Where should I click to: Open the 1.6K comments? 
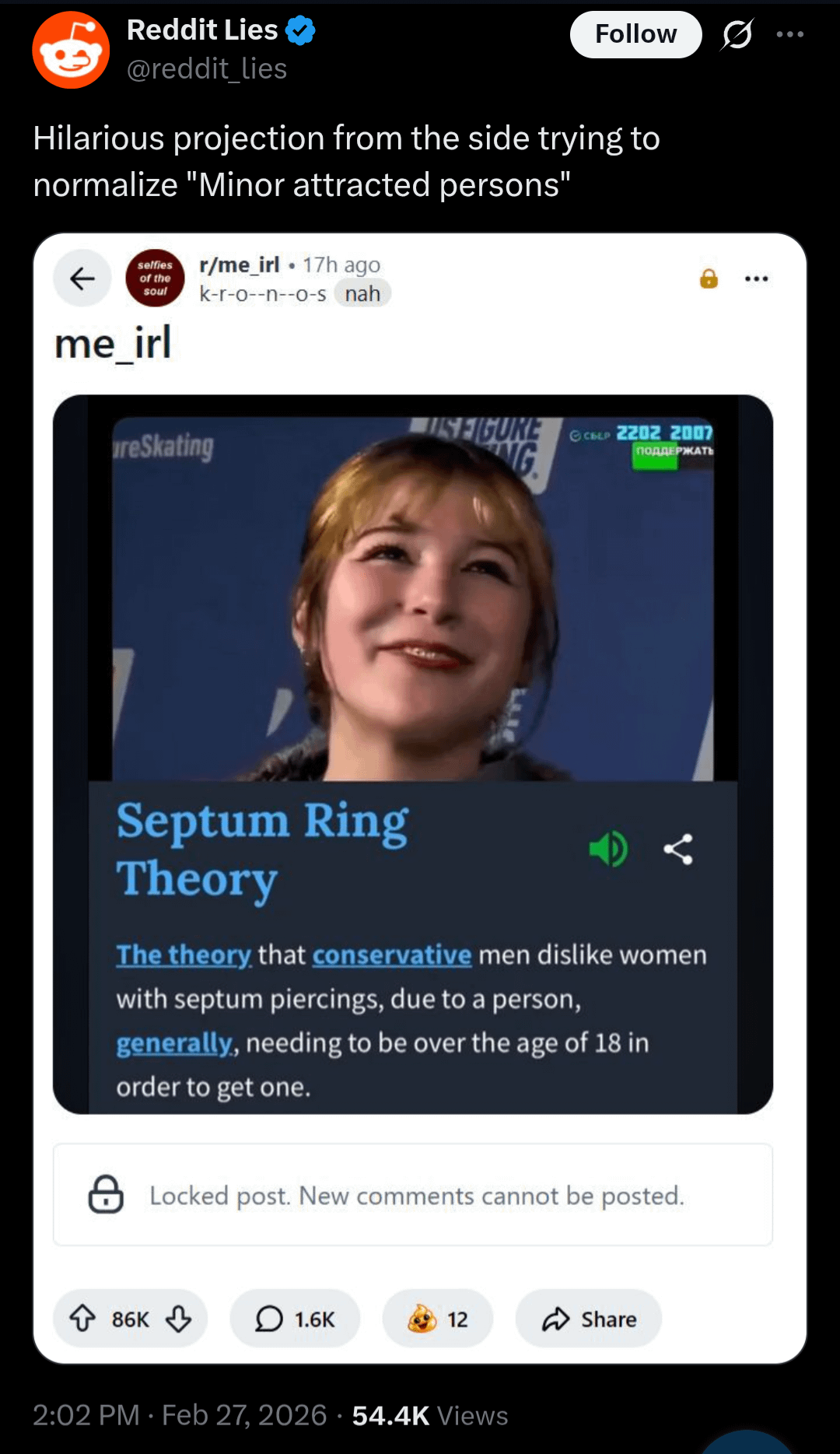pyautogui.click(x=295, y=1319)
